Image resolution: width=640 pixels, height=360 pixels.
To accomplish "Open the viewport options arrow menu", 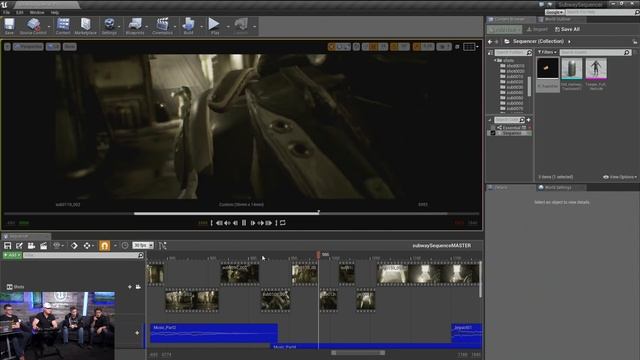I will coord(7,47).
